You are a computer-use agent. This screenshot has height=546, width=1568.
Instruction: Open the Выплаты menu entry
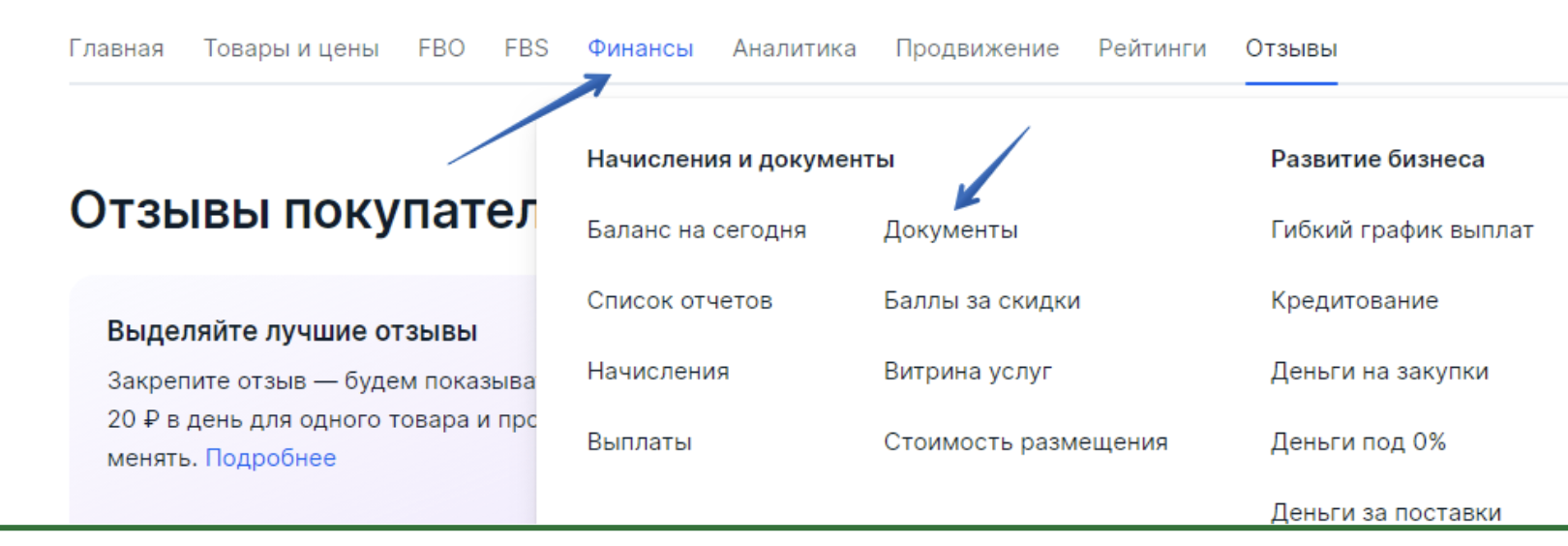click(x=639, y=442)
